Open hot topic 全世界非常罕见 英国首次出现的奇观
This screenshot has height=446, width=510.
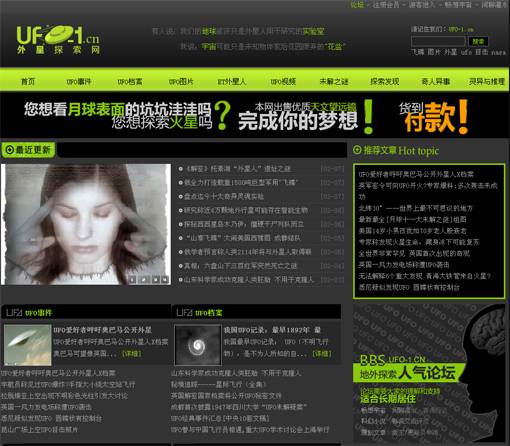point(414,253)
